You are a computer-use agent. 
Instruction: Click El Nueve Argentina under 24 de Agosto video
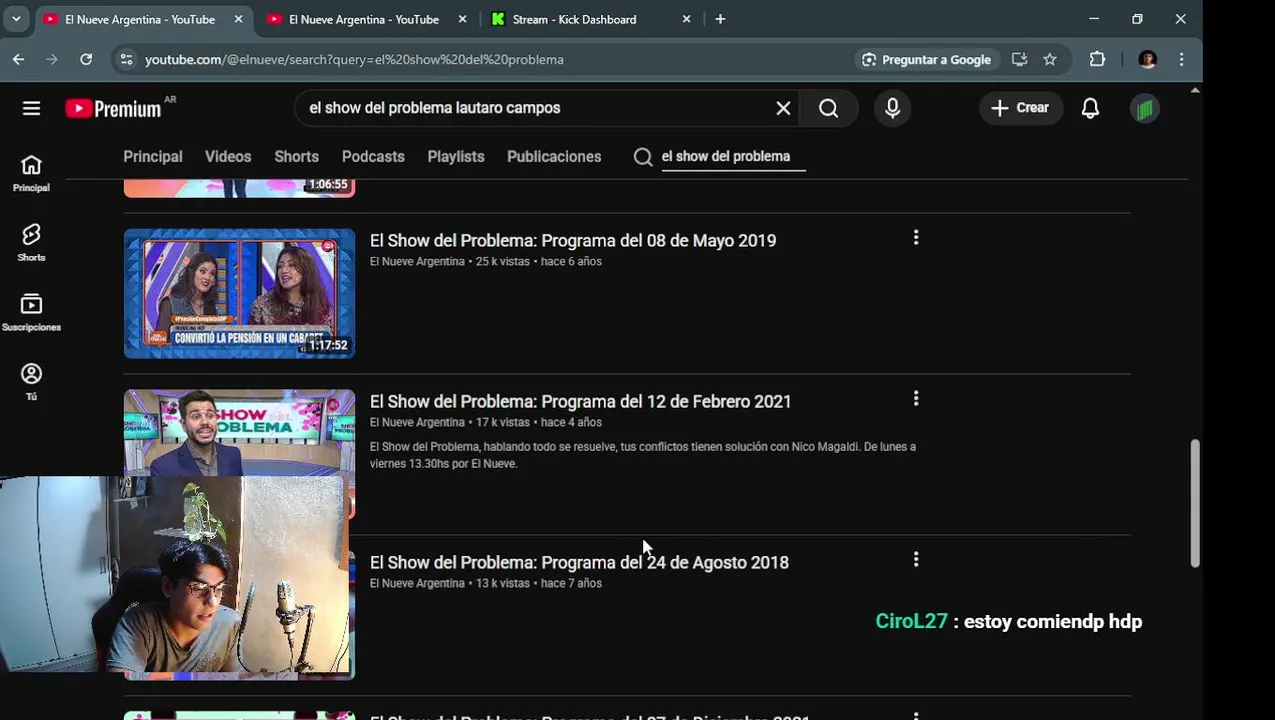[x=417, y=584]
